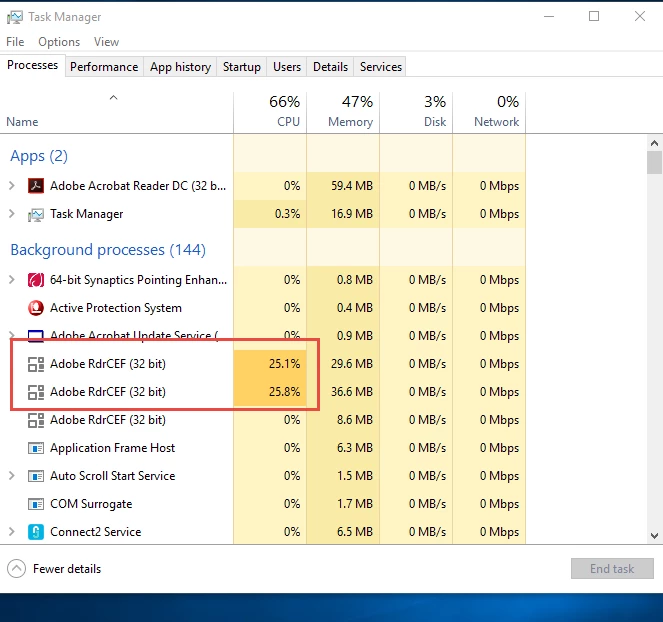This screenshot has height=622, width=663.
Task: Click the 16.9 MB memory cell
Action: pyautogui.click(x=343, y=214)
